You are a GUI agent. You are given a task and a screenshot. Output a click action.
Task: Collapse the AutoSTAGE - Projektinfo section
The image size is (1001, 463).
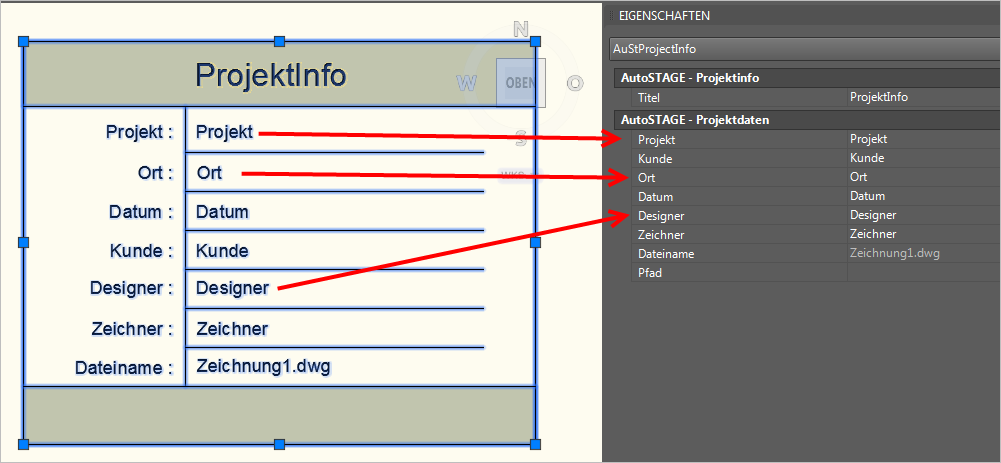pos(689,78)
